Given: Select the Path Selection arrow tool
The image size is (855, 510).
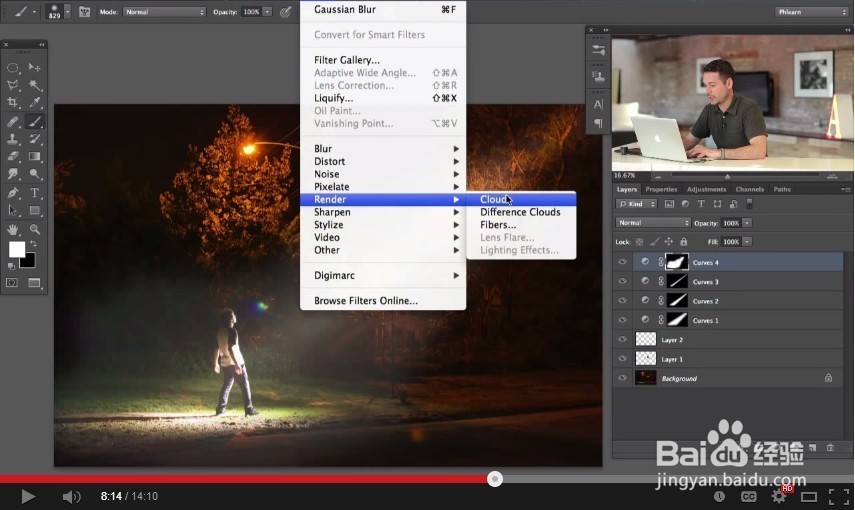Looking at the screenshot, I should (13, 211).
